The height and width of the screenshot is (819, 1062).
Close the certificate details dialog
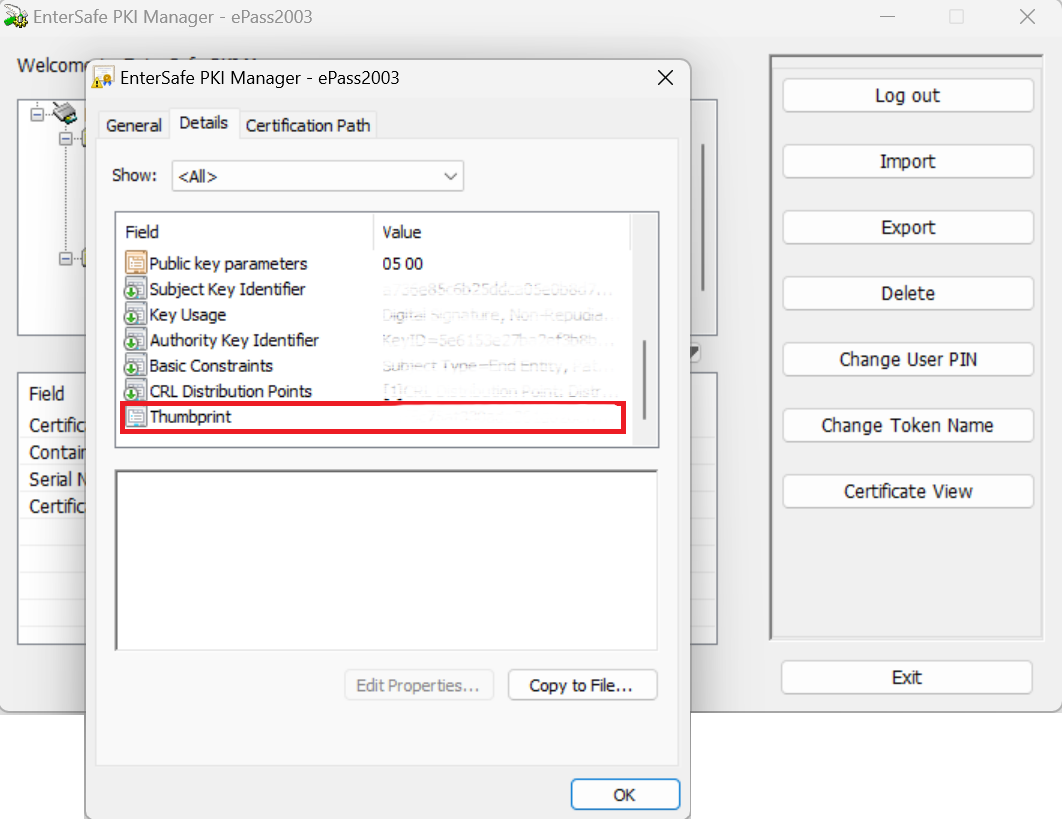point(665,78)
